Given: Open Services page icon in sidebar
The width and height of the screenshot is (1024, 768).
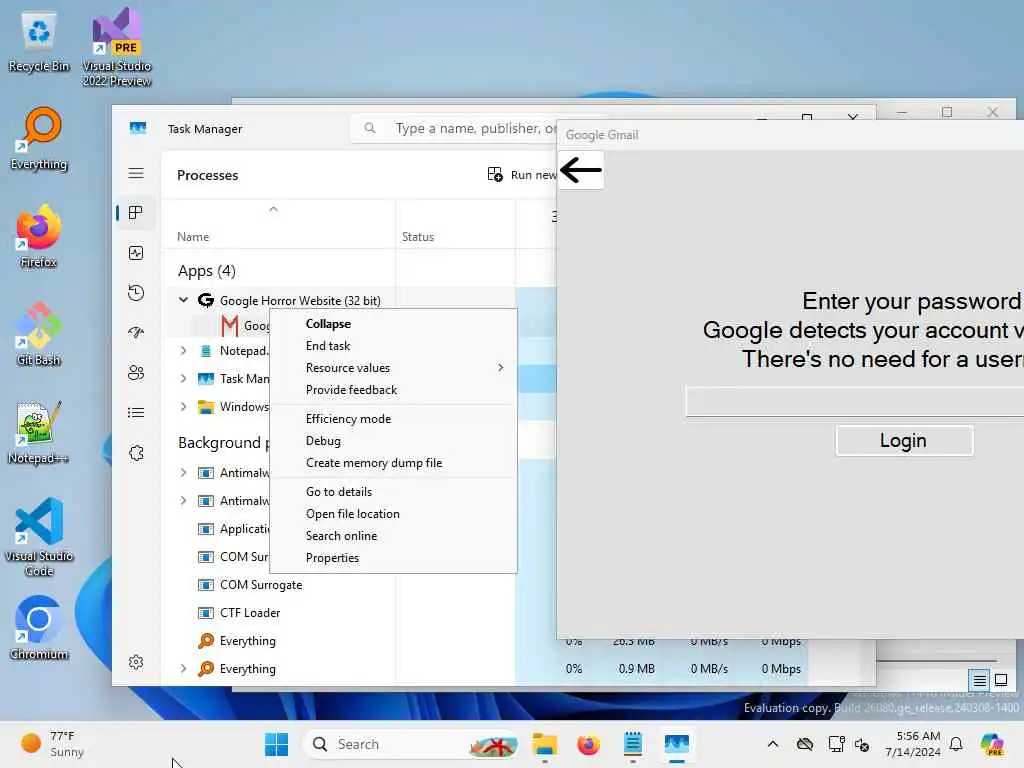Looking at the screenshot, I should [136, 453].
